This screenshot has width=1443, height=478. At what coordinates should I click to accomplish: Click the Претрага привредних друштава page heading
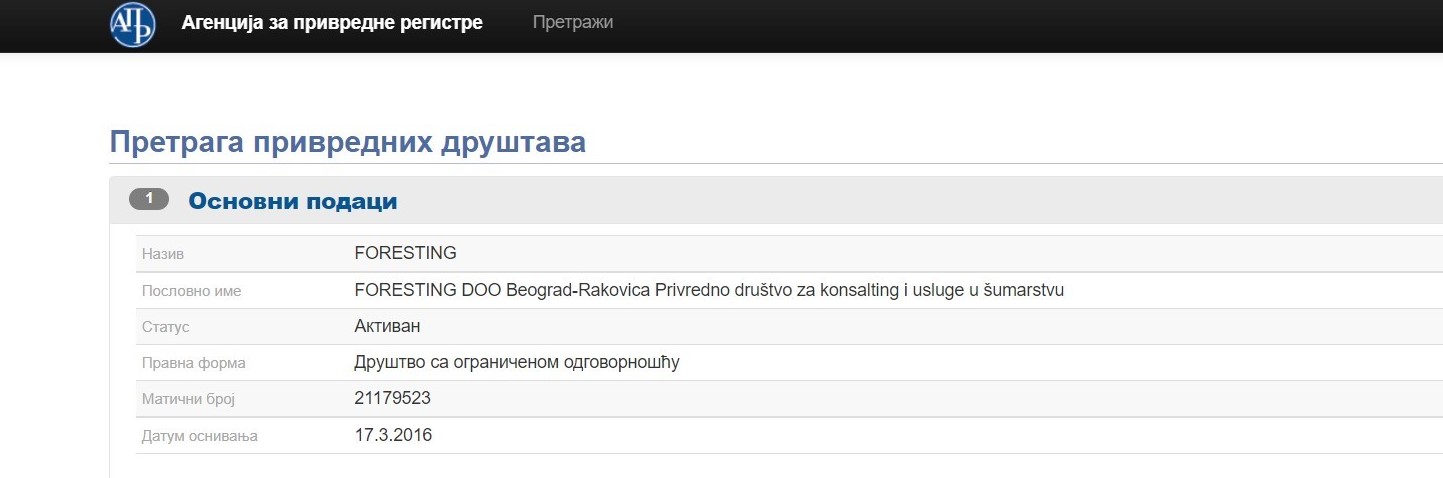click(x=347, y=142)
